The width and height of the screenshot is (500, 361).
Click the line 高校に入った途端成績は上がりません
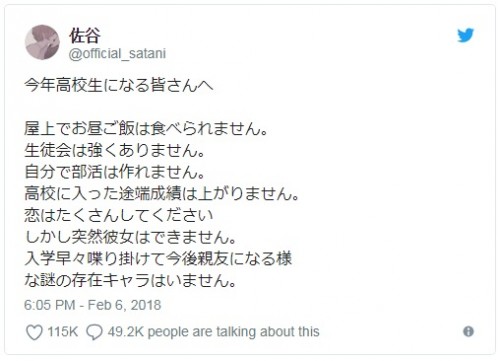tap(162, 194)
